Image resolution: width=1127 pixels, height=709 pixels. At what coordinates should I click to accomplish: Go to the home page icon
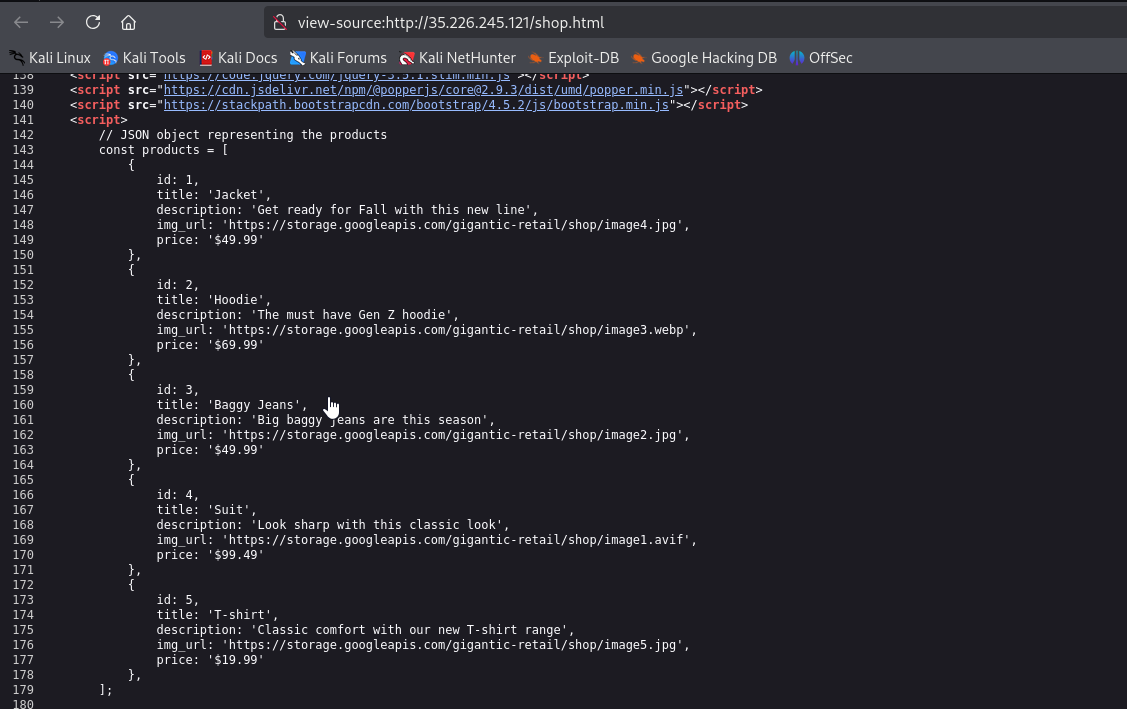(x=129, y=22)
